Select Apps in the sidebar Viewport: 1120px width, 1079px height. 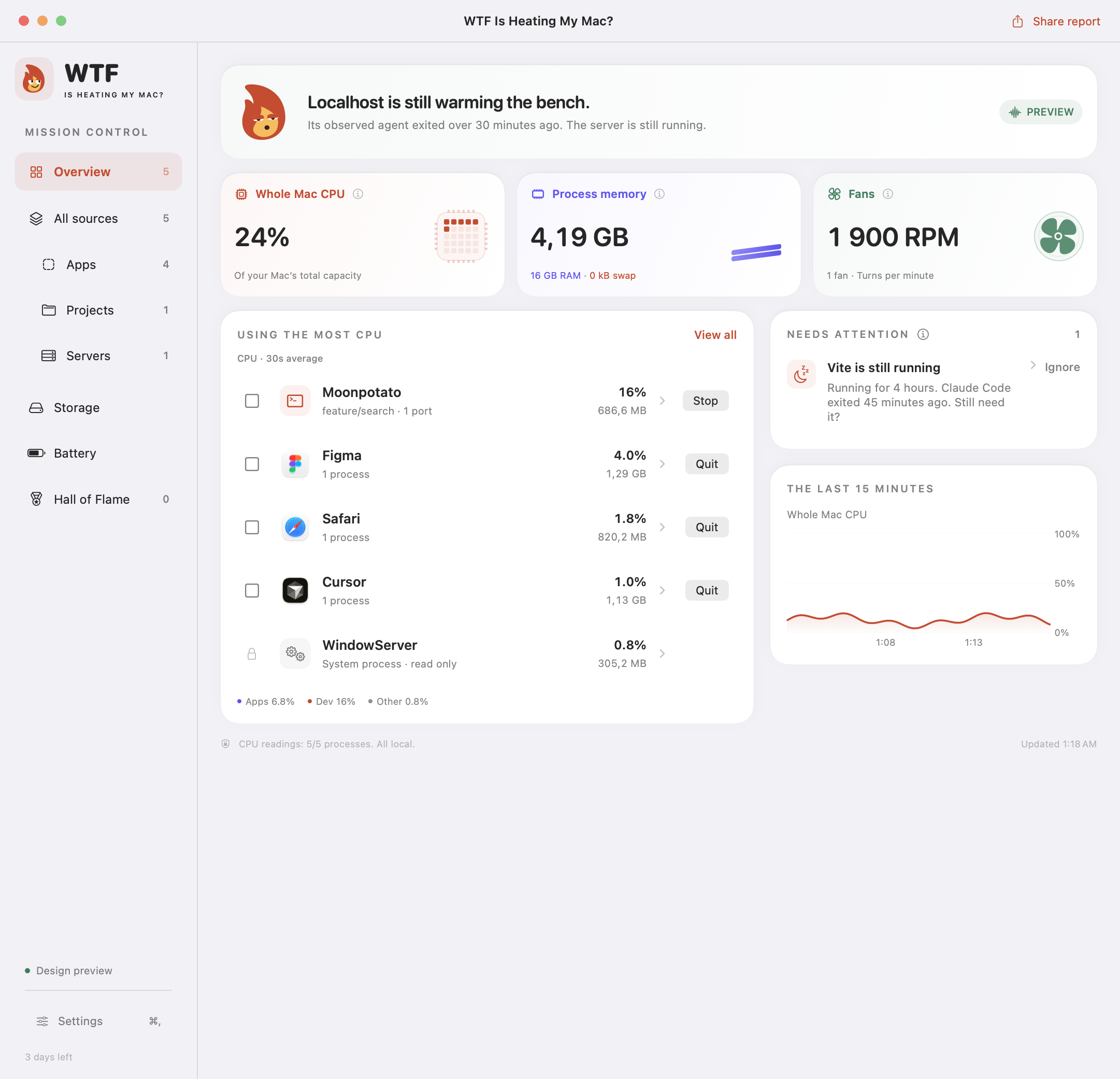[98, 264]
